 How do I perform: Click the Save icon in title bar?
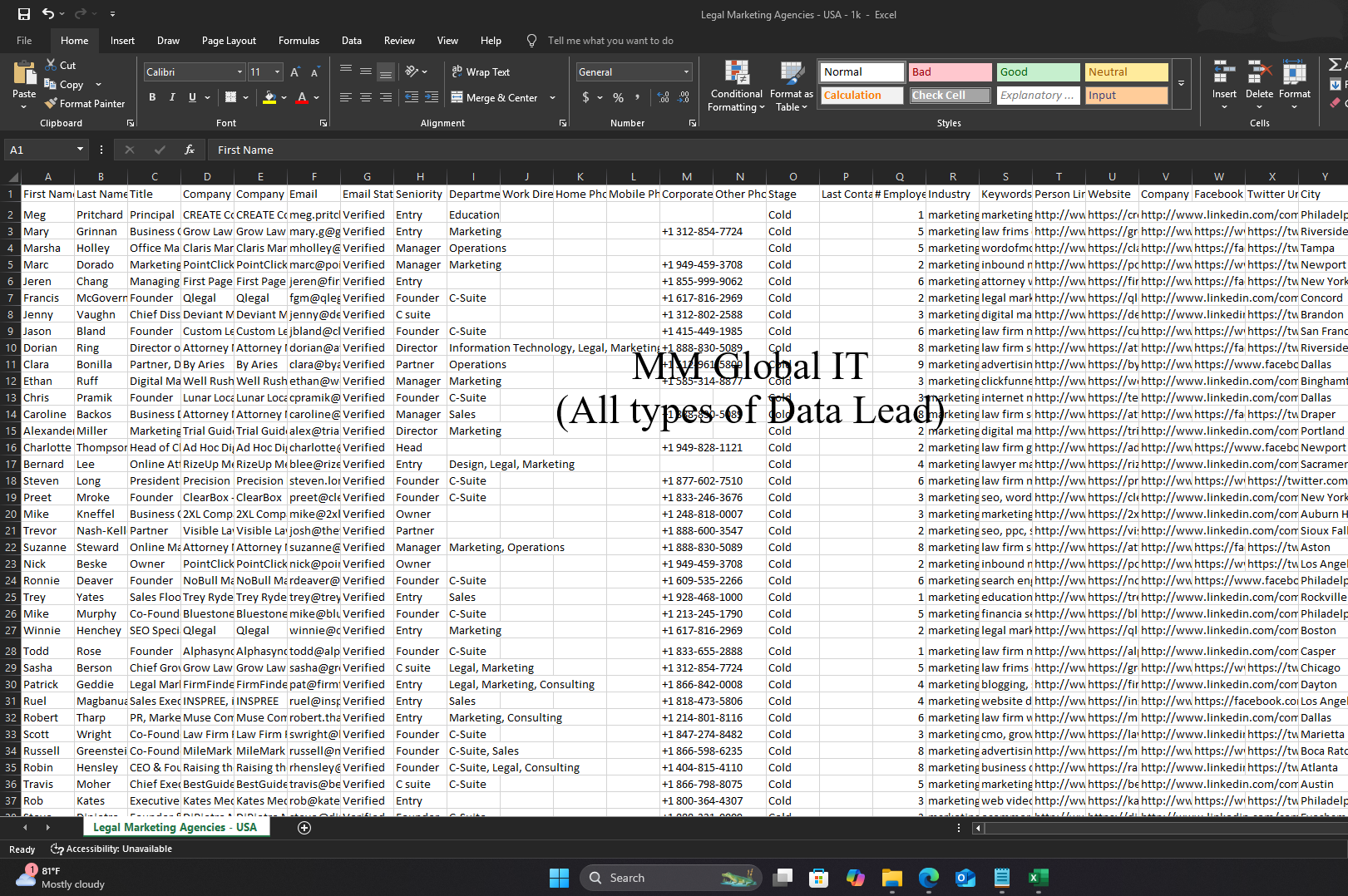[23, 14]
